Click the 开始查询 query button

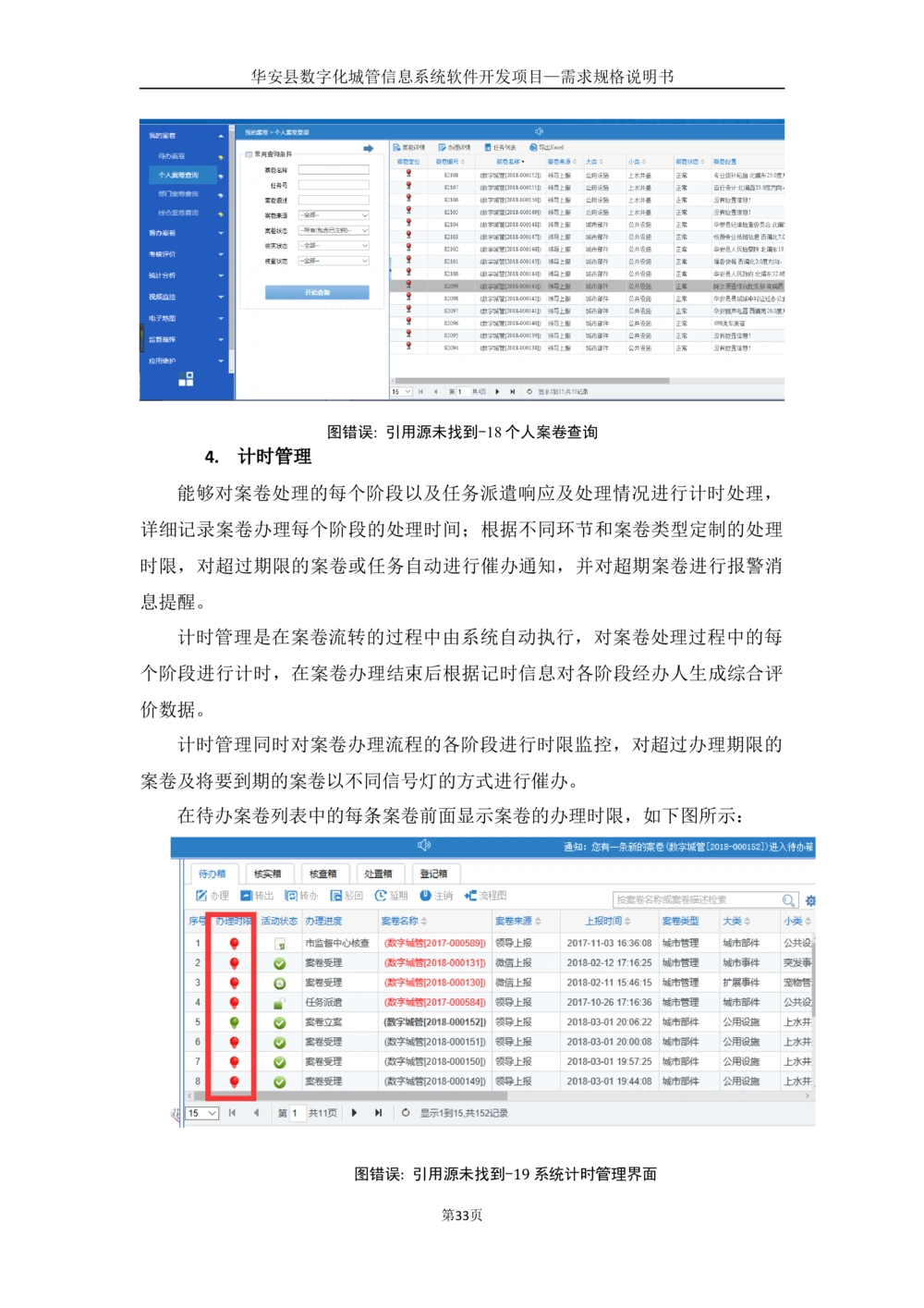point(316,290)
